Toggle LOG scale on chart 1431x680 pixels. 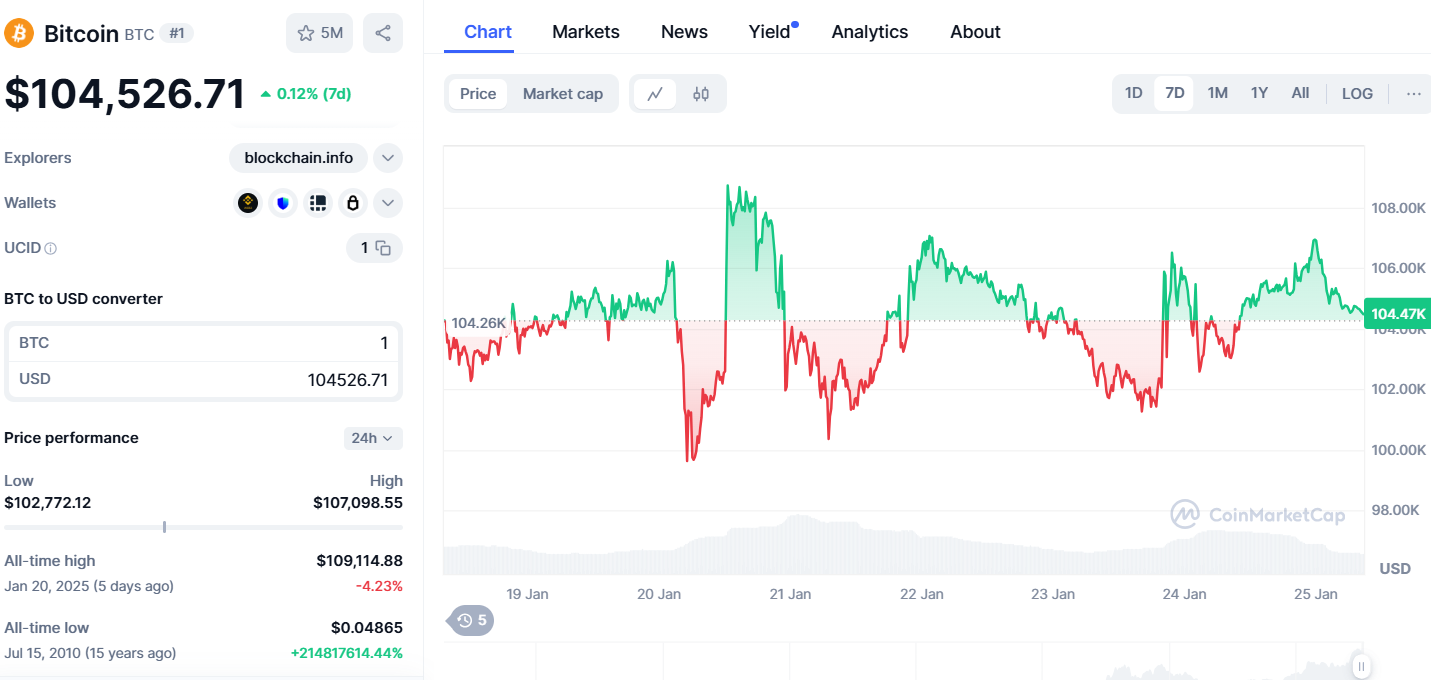point(1357,93)
